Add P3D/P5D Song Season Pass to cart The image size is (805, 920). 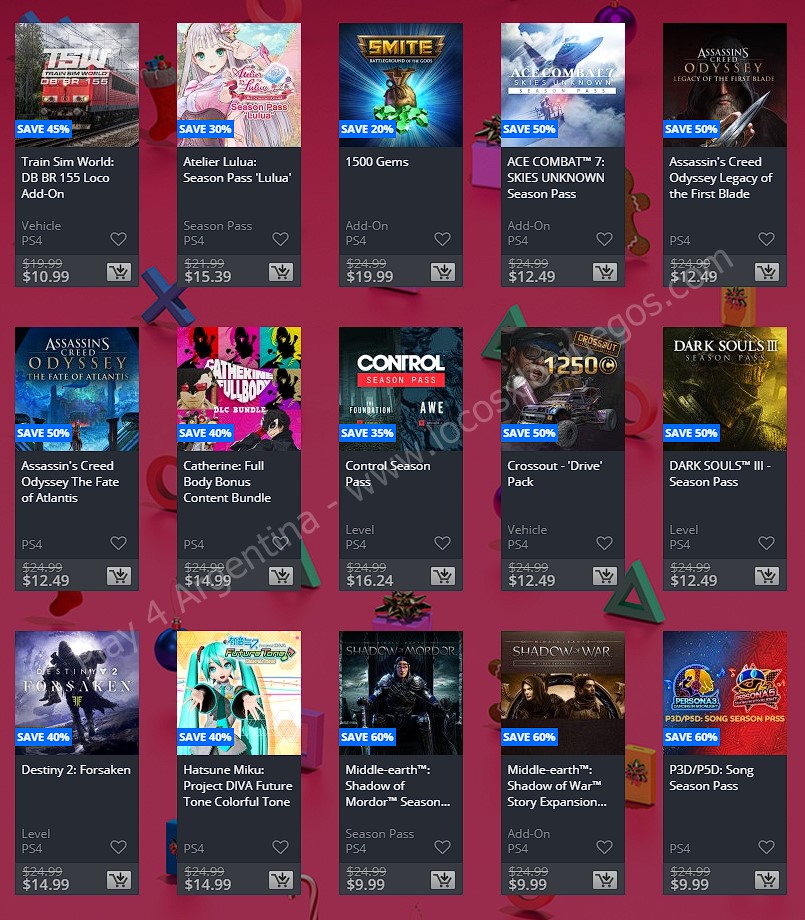coord(766,880)
